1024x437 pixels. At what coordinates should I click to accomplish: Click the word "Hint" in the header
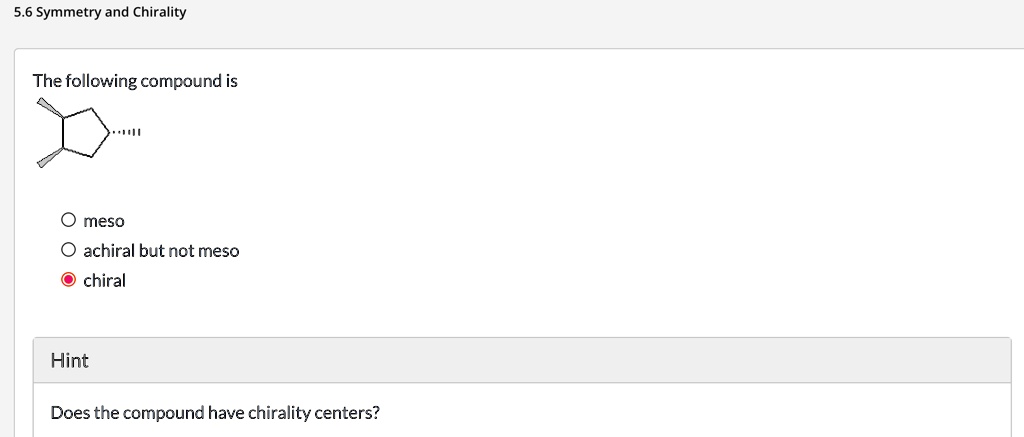pos(70,360)
